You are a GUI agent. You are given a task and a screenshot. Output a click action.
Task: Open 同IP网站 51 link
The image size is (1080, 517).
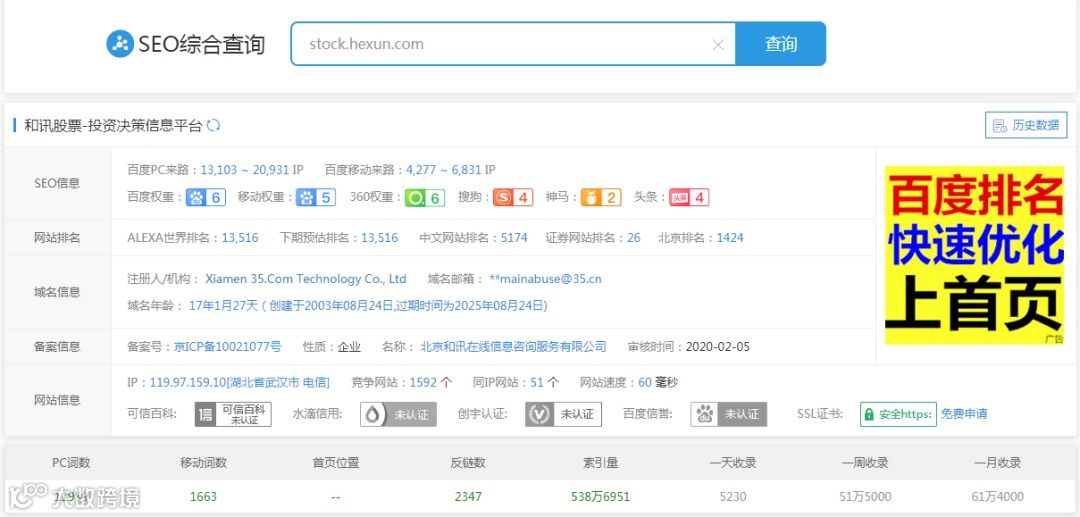click(537, 382)
